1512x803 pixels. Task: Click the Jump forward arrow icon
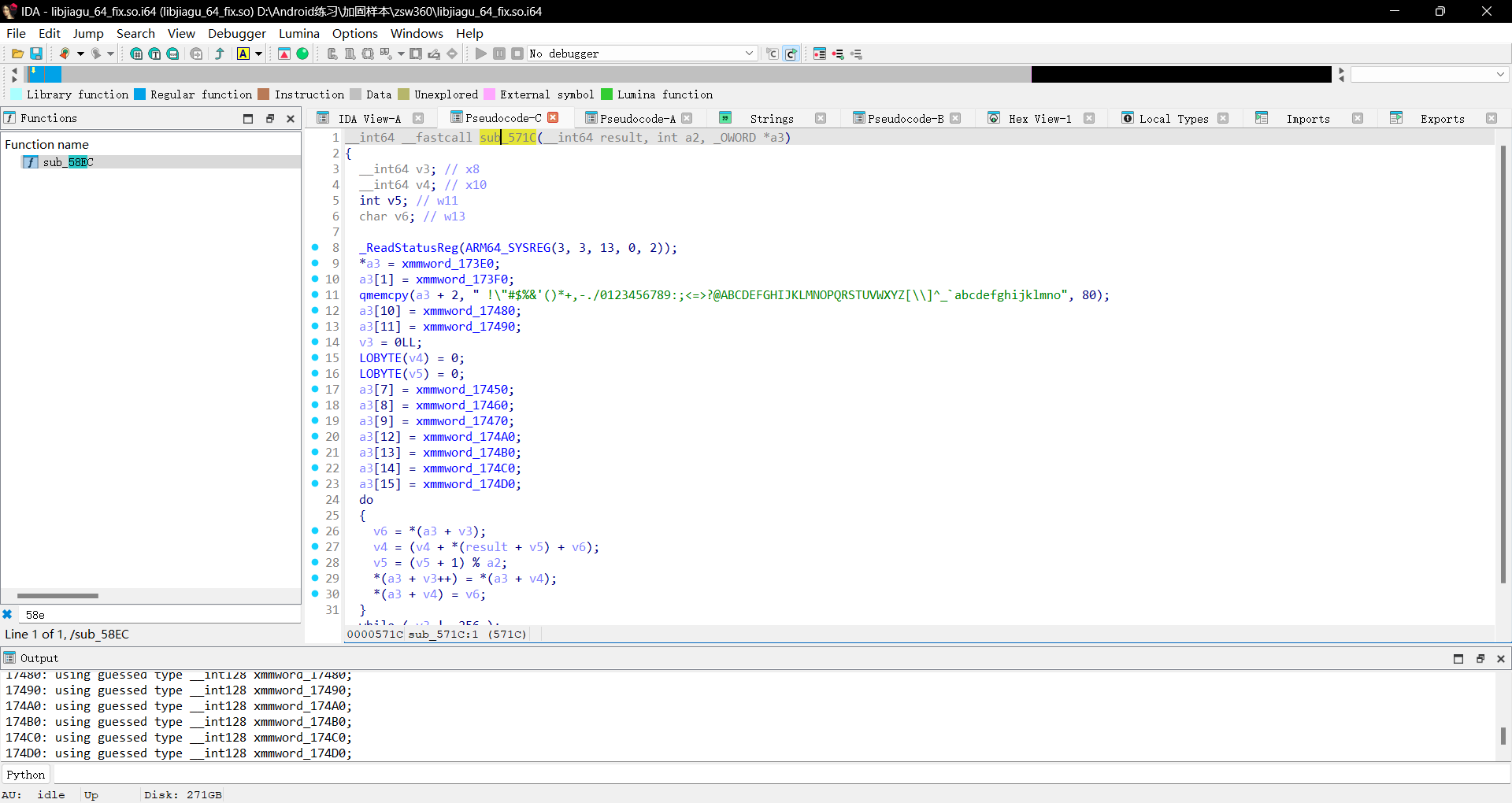[95, 54]
